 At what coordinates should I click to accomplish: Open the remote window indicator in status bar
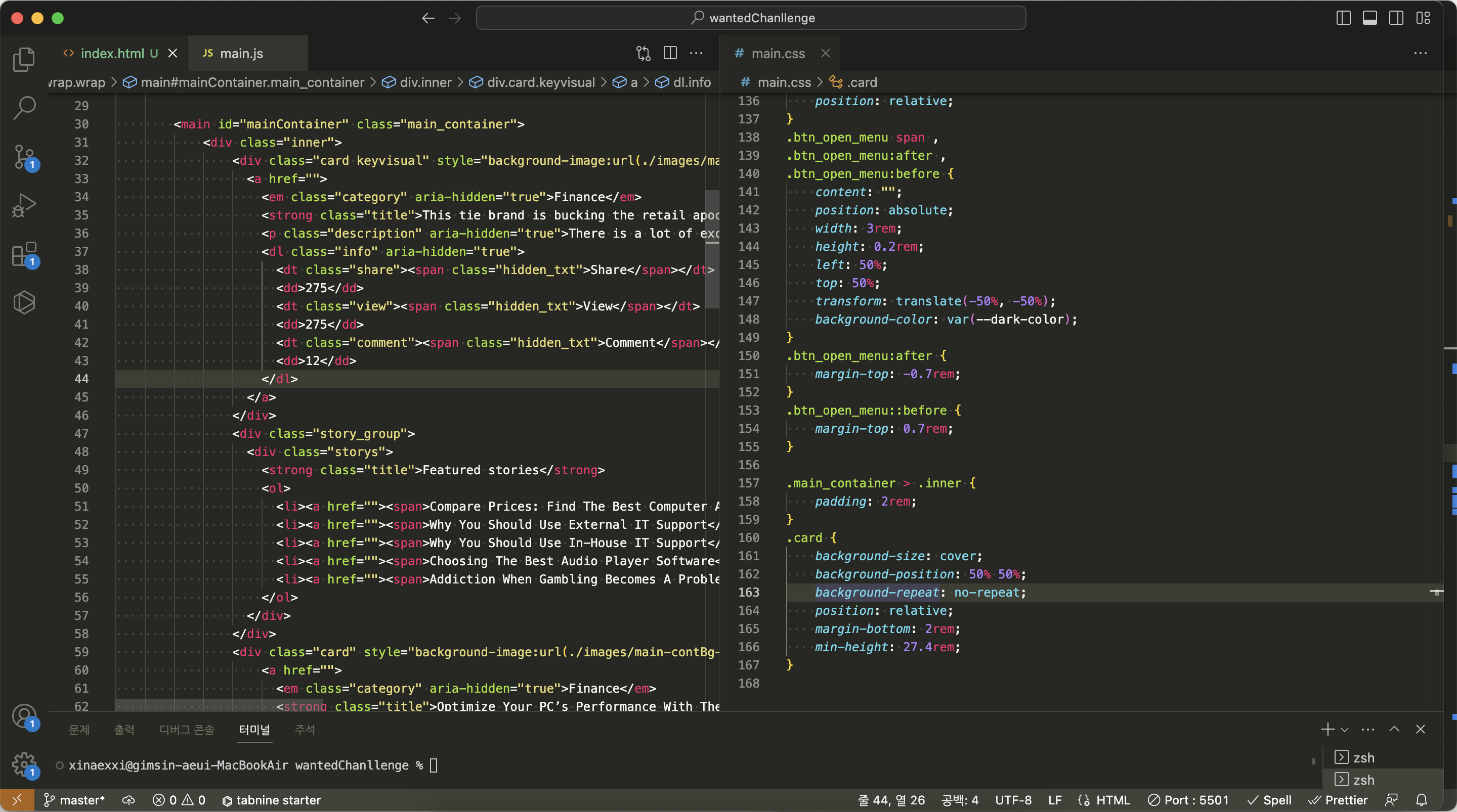tap(17, 800)
